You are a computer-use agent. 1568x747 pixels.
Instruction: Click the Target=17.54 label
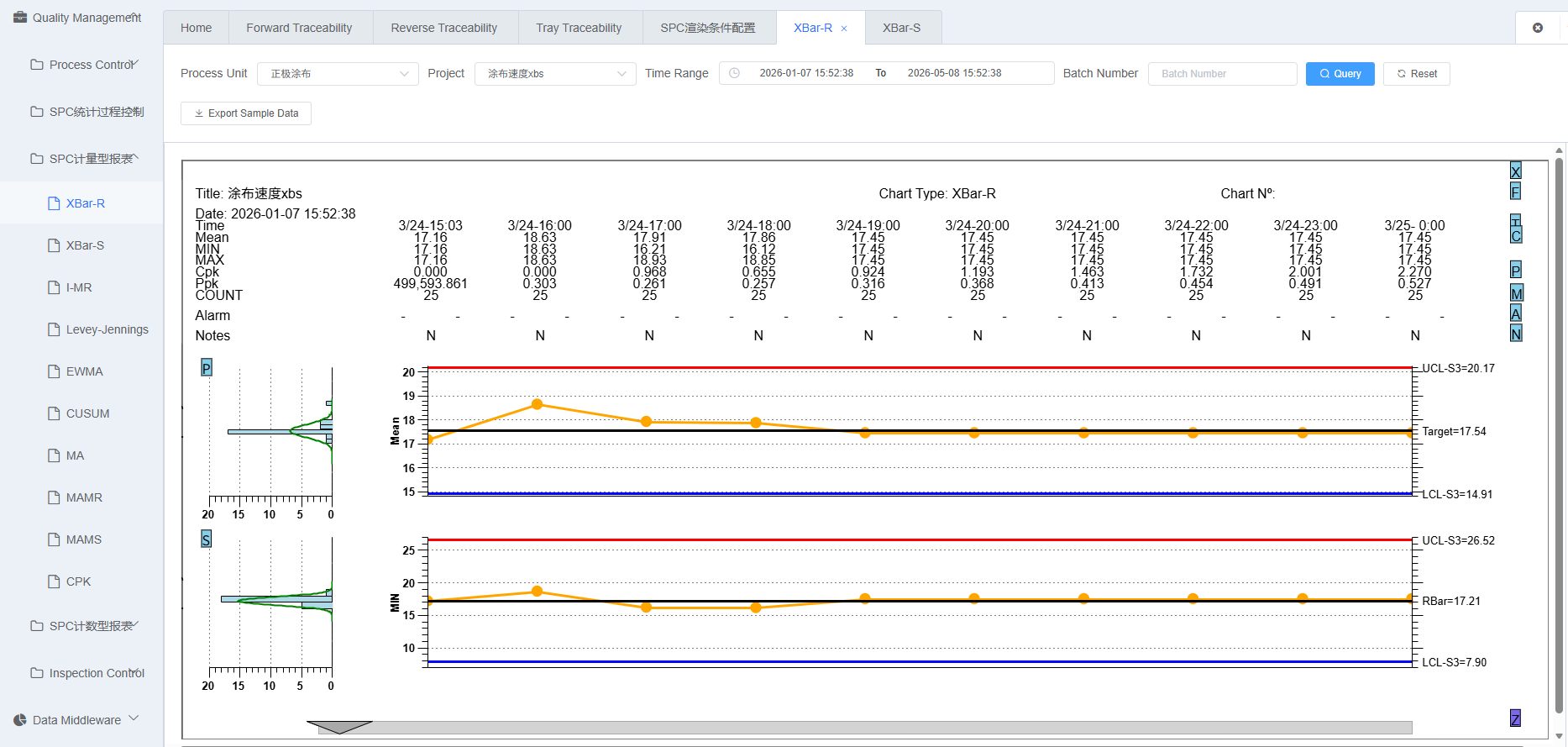pos(1454,431)
